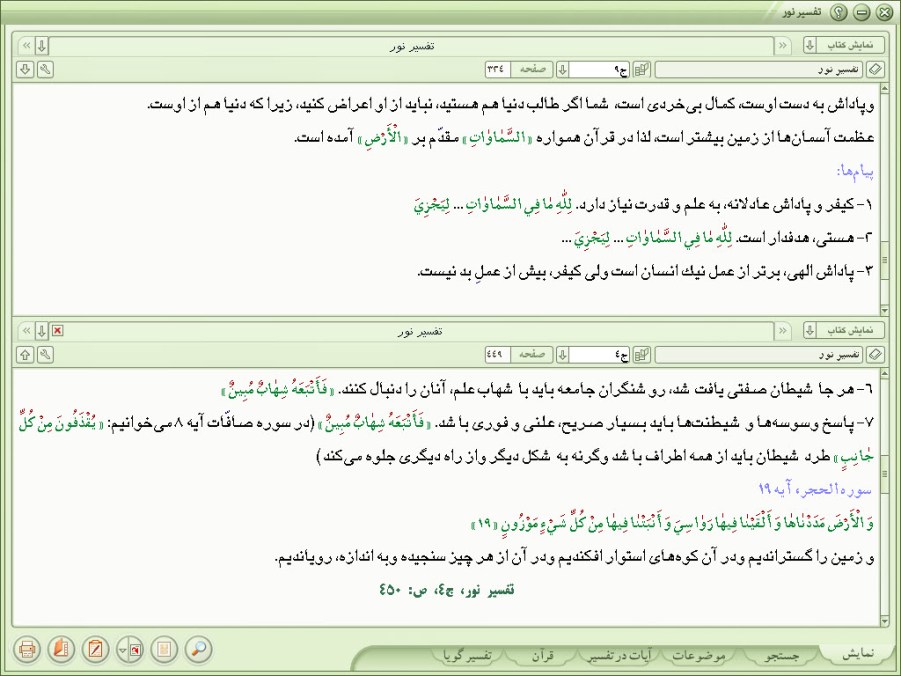
Task: Switch to the نمایش tab
Action: tap(858, 654)
